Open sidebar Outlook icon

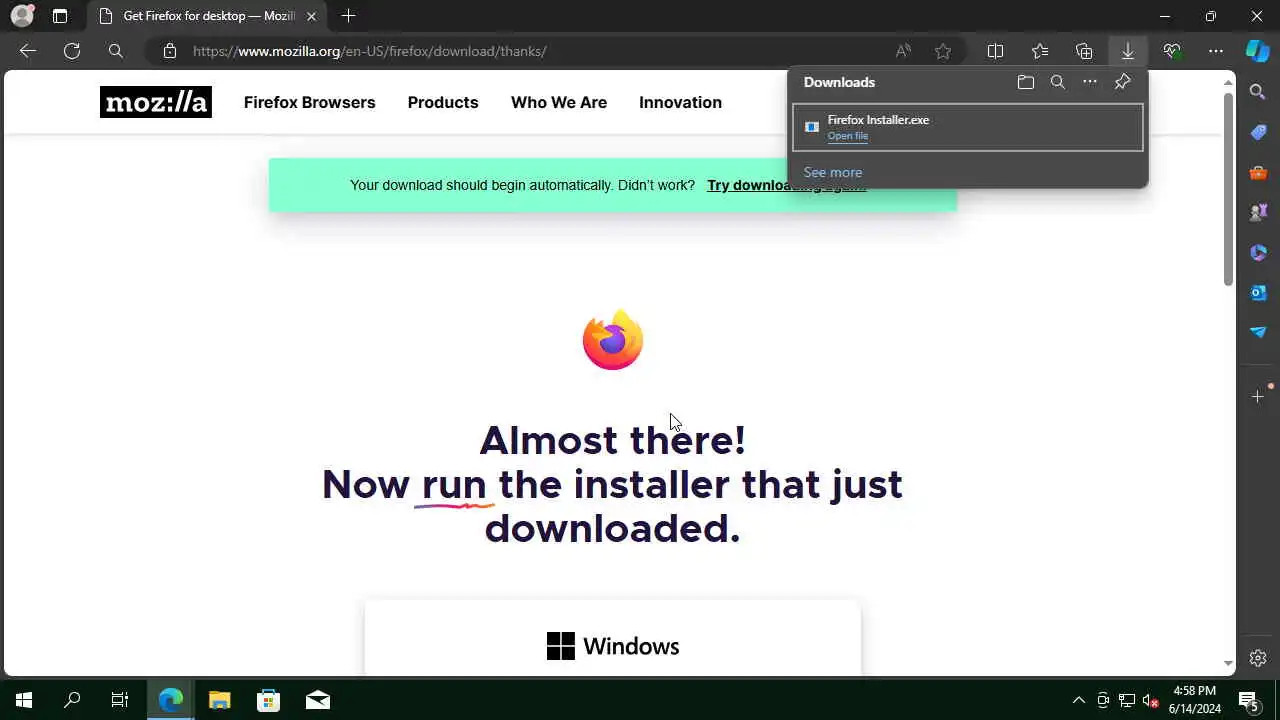click(1258, 292)
